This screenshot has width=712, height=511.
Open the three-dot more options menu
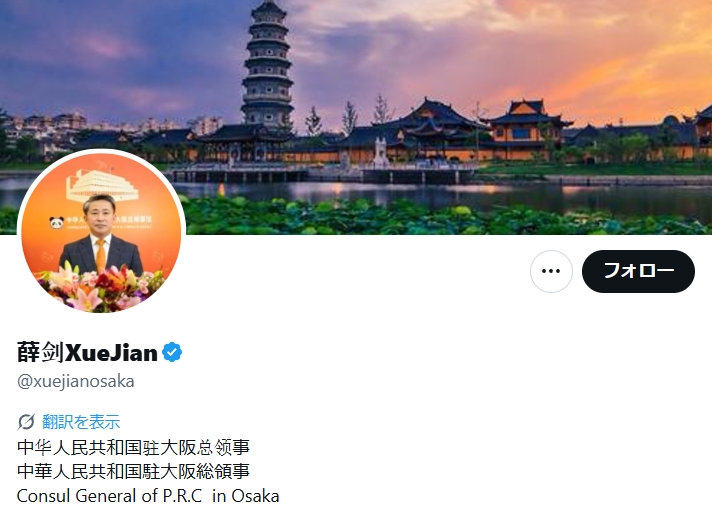pos(551,271)
